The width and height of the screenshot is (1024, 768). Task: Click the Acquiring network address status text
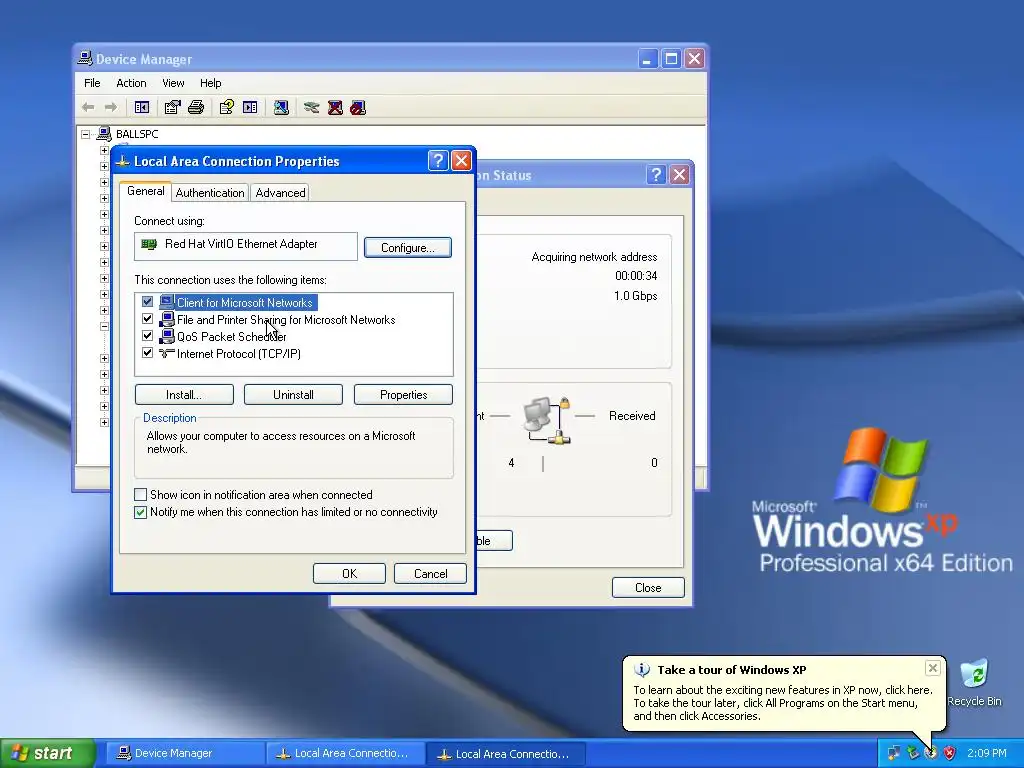pos(594,257)
